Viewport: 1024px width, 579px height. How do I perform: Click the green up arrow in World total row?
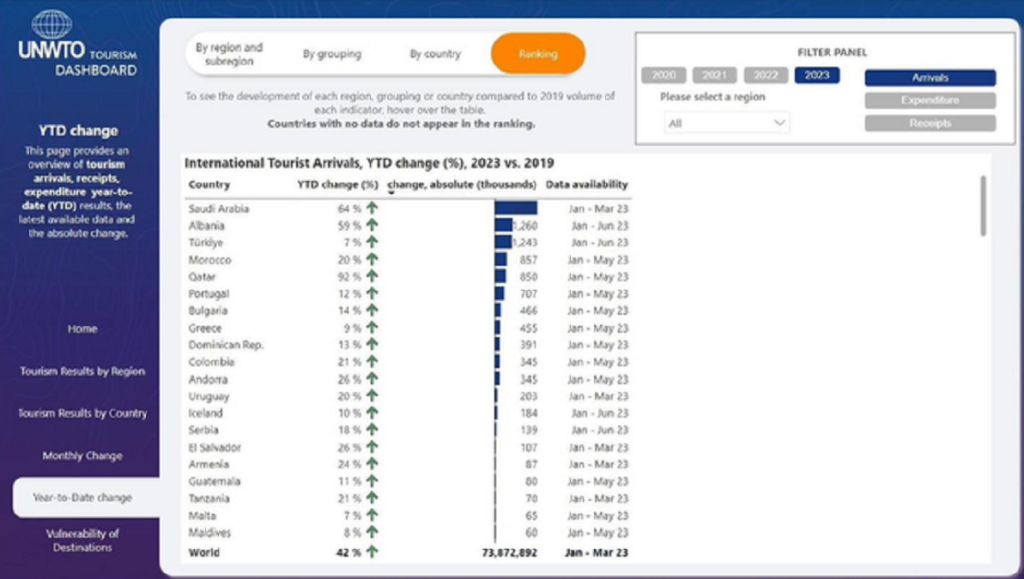[x=372, y=552]
